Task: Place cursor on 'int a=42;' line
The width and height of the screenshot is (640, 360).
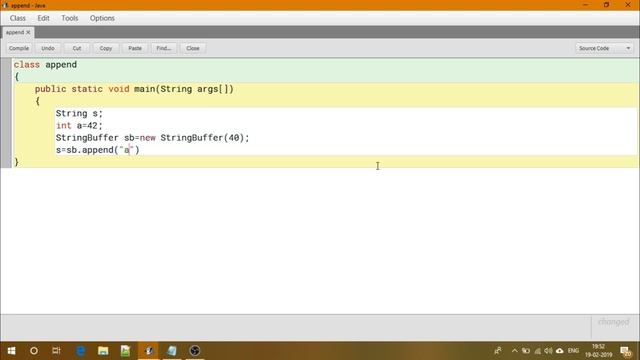Action: tap(79, 126)
